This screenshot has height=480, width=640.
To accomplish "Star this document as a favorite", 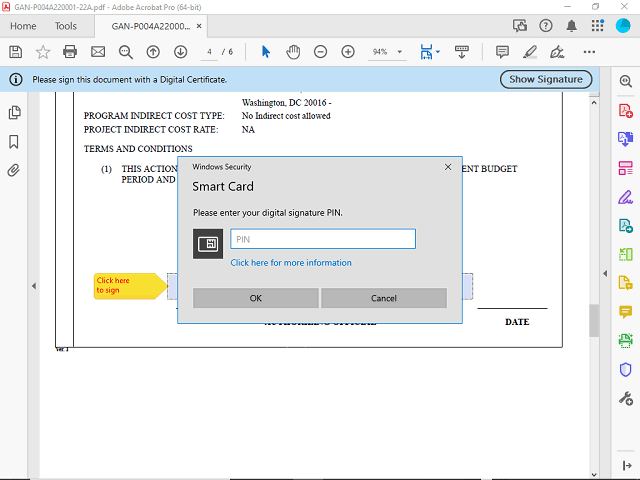I will (43, 52).
